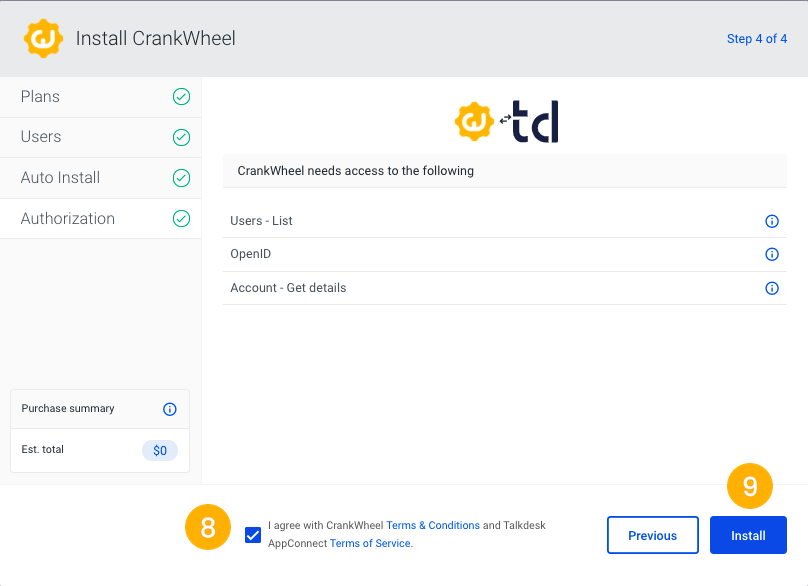Click the Users step green checkmark
The height and width of the screenshot is (586, 808).
click(181, 137)
